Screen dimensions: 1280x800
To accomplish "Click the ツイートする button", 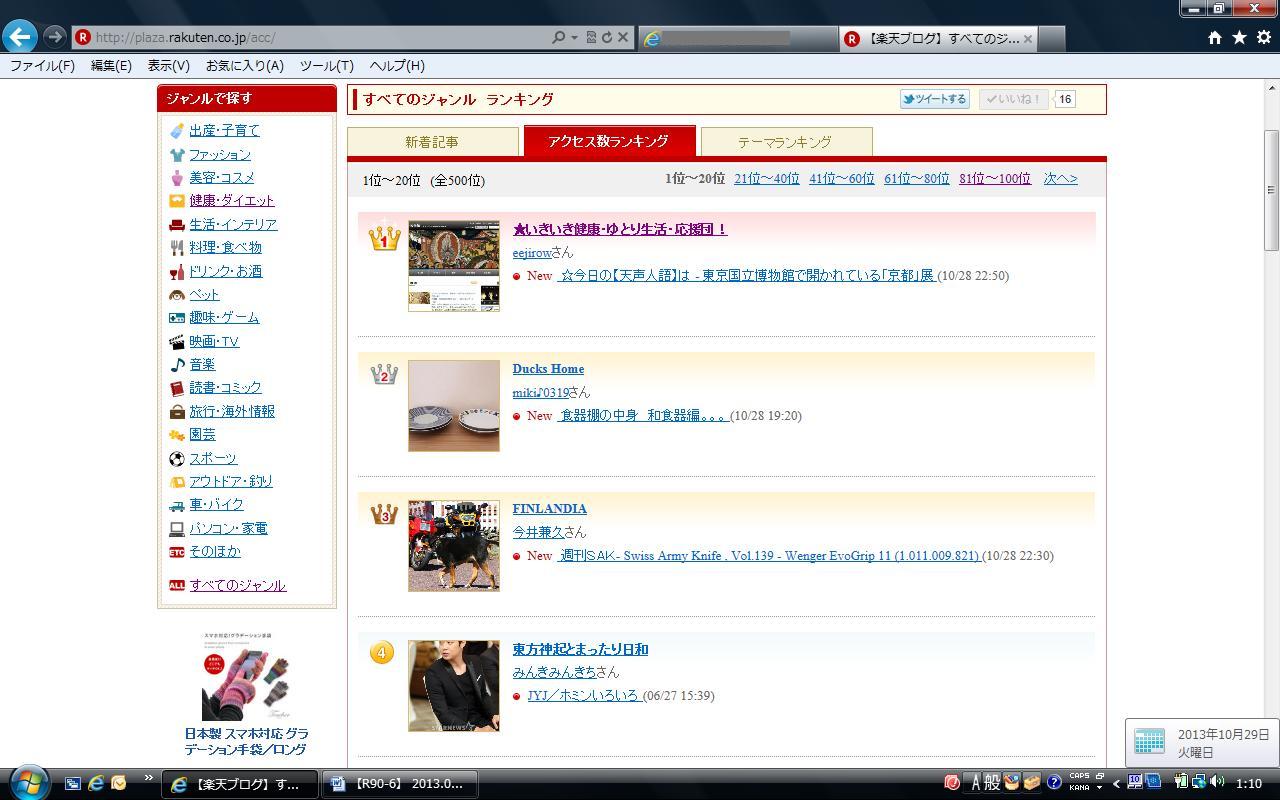I will (934, 99).
